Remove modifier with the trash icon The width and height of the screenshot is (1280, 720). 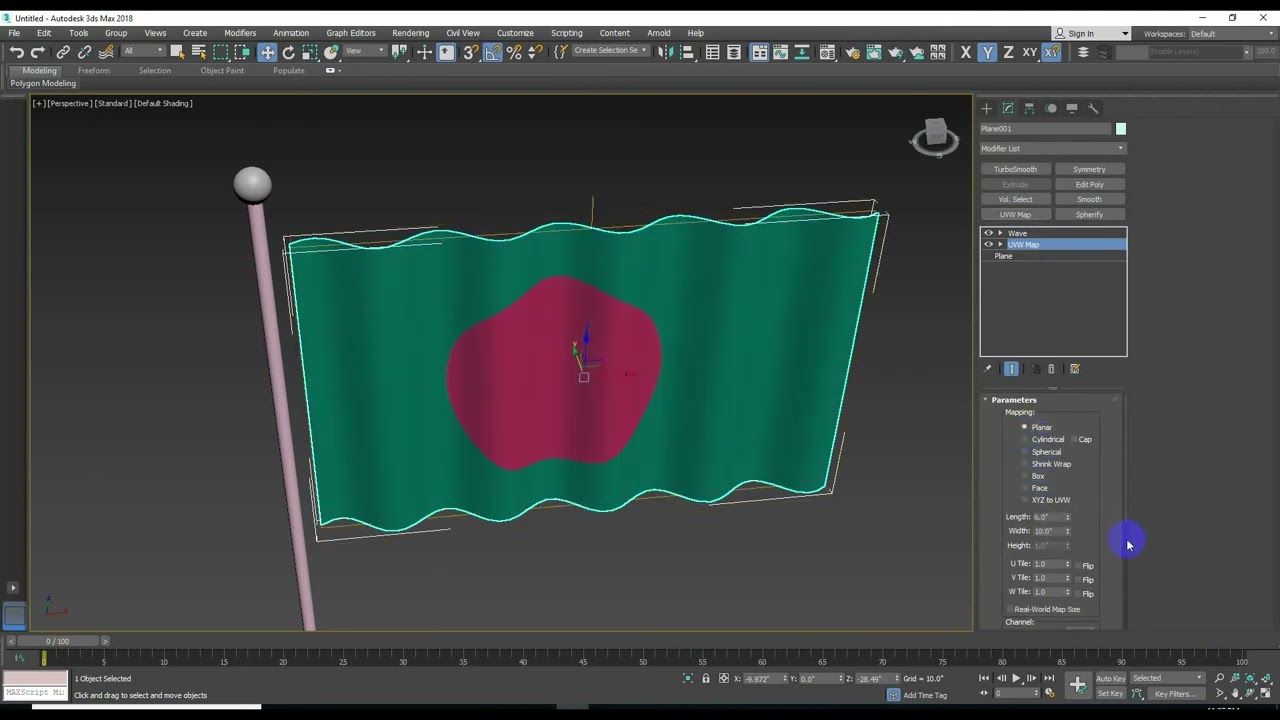pos(1051,369)
